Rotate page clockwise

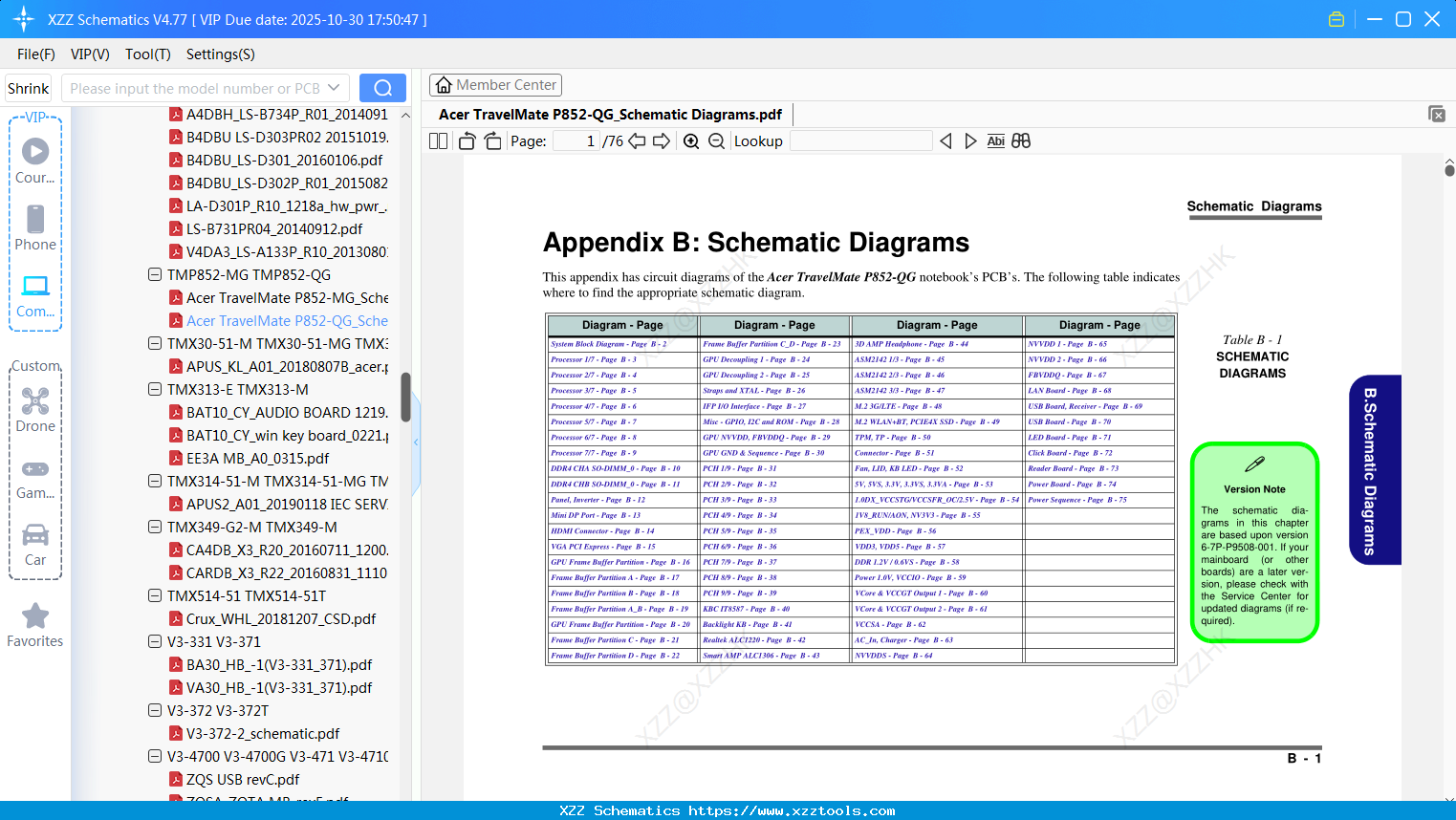pos(493,141)
